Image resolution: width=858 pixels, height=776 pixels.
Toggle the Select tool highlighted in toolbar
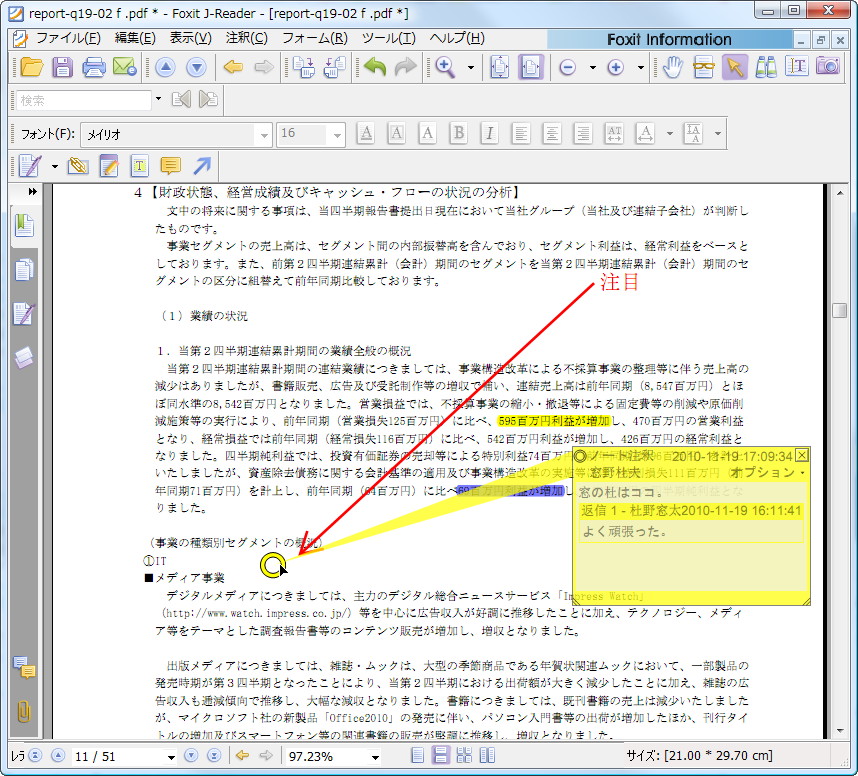[x=735, y=67]
